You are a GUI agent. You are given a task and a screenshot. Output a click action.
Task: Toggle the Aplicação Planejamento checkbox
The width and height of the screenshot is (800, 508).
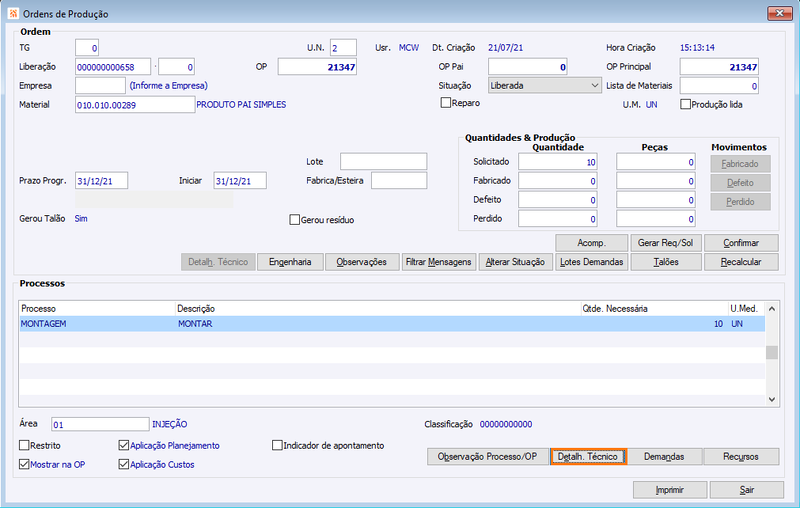click(x=123, y=445)
